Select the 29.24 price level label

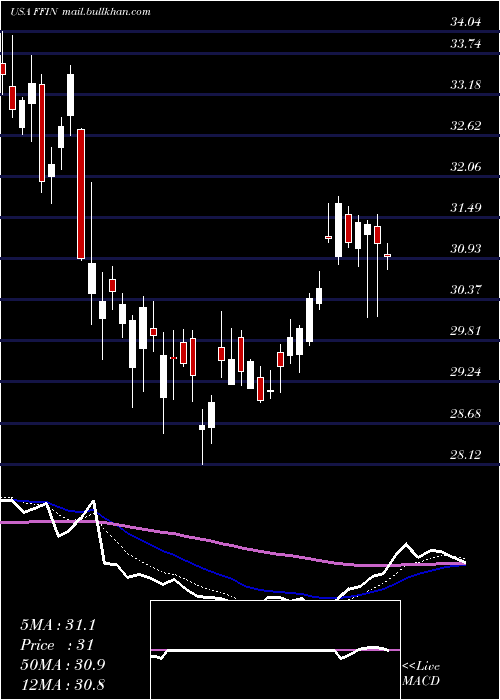click(x=466, y=372)
